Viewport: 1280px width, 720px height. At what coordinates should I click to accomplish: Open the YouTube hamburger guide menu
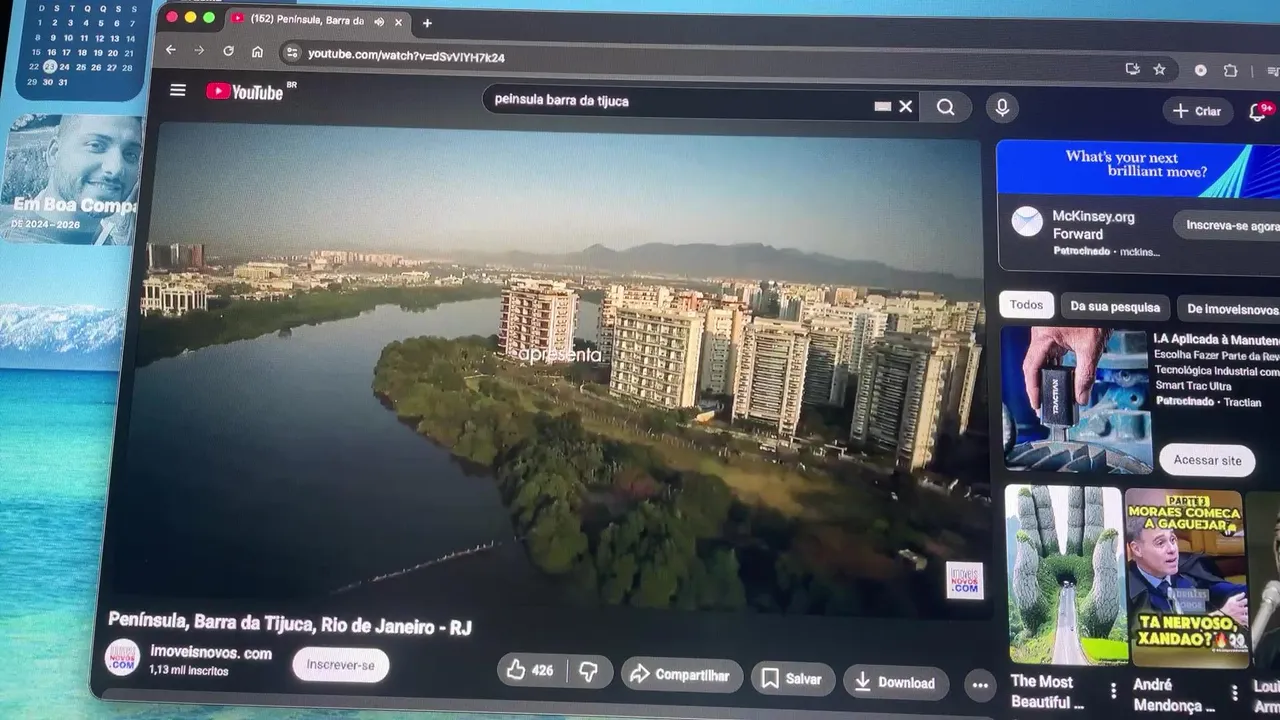click(x=178, y=90)
